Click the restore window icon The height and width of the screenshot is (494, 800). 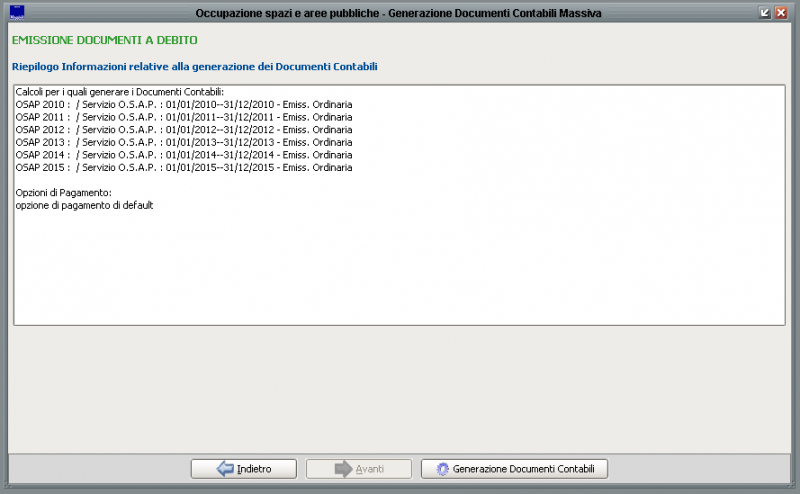pyautogui.click(x=764, y=13)
